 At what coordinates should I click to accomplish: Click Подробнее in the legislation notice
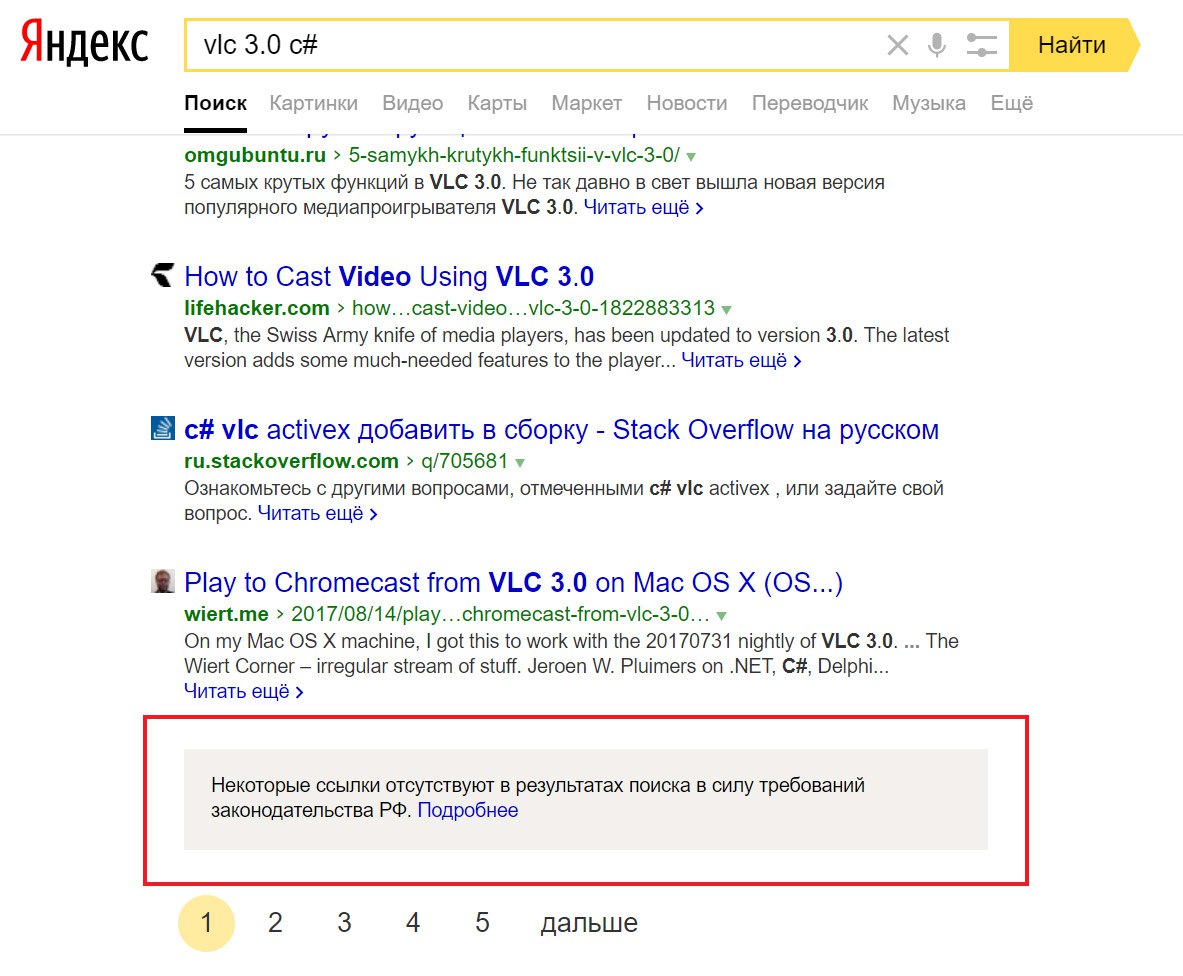[468, 810]
